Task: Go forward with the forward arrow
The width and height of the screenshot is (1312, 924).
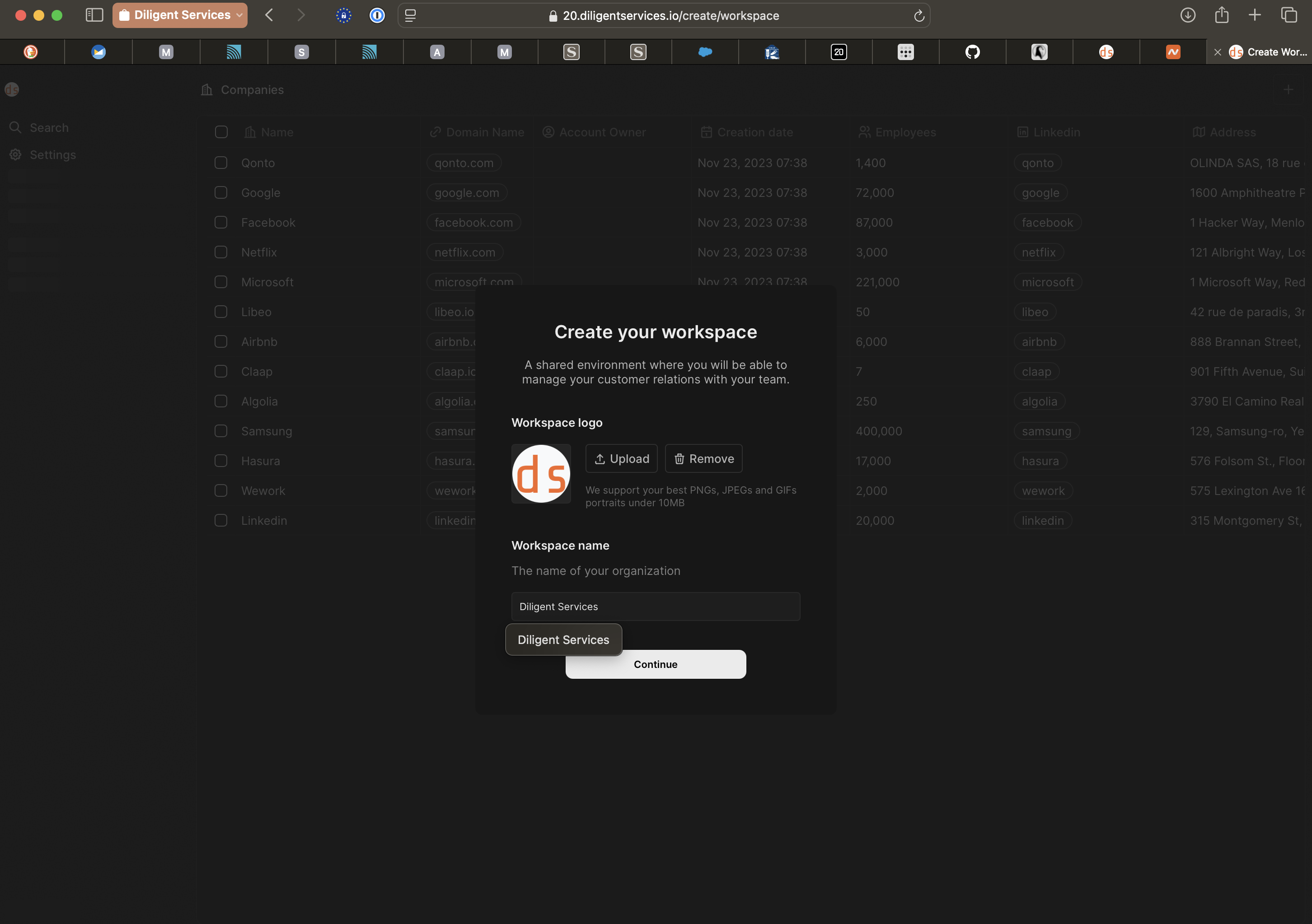Action: click(x=301, y=15)
